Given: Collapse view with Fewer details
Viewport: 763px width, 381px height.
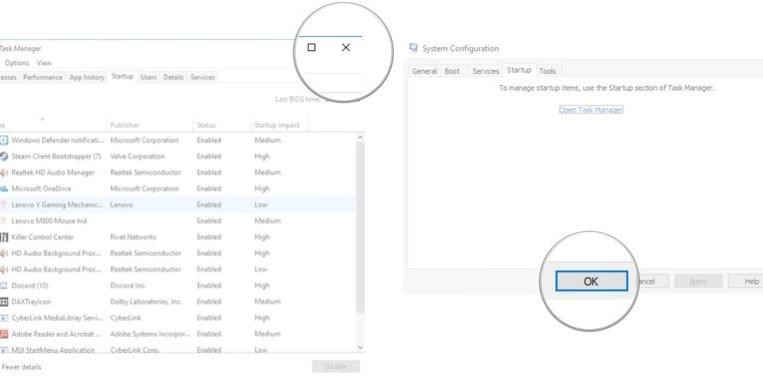Looking at the screenshot, I should click(x=21, y=367).
